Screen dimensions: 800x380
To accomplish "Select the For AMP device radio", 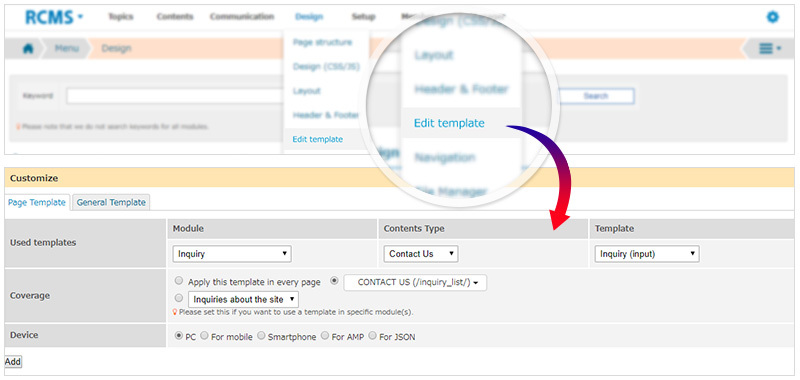I will [324, 336].
